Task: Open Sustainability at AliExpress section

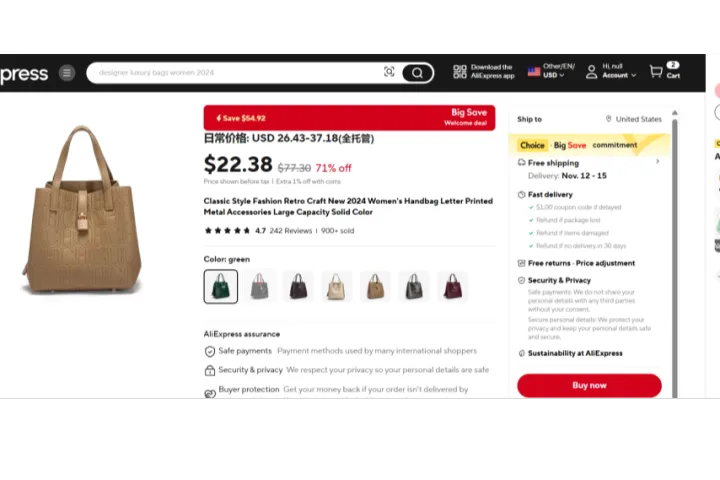Action: (x=575, y=353)
